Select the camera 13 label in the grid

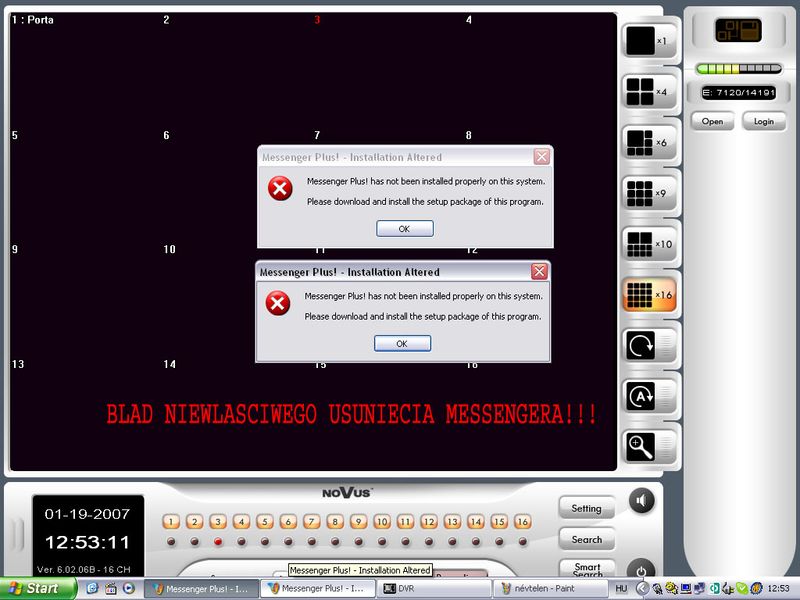point(18,364)
